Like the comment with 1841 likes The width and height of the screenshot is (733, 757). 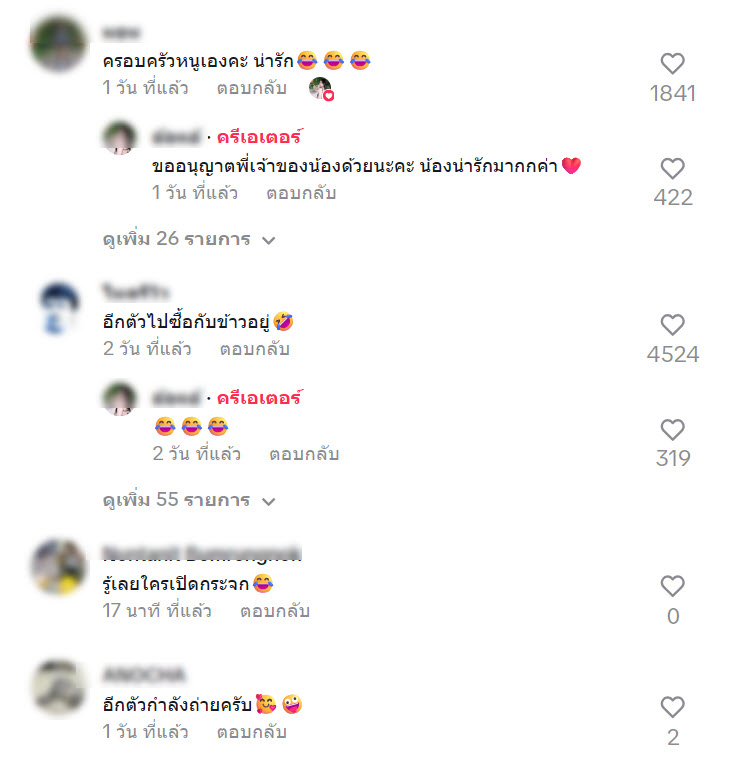672,63
